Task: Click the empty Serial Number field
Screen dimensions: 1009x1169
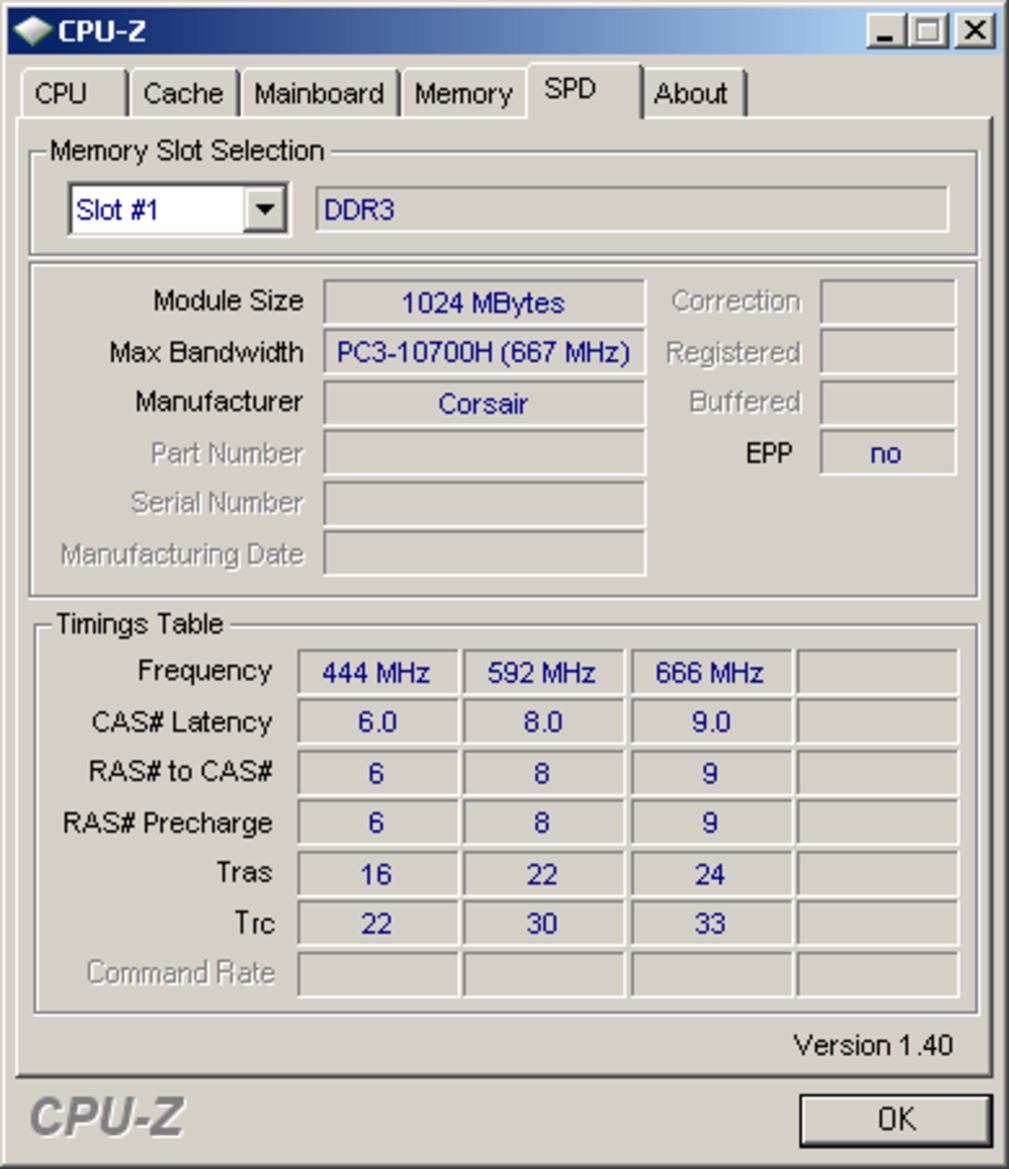Action: click(483, 503)
